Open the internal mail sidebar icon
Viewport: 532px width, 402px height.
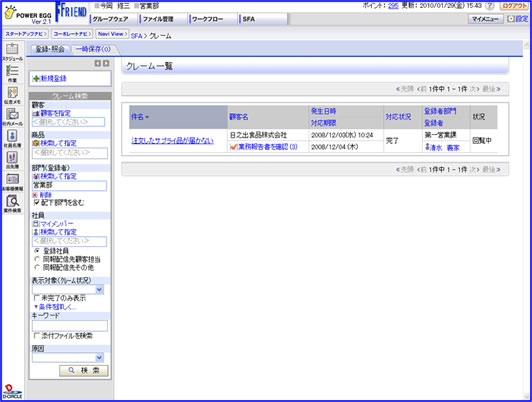[x=12, y=117]
